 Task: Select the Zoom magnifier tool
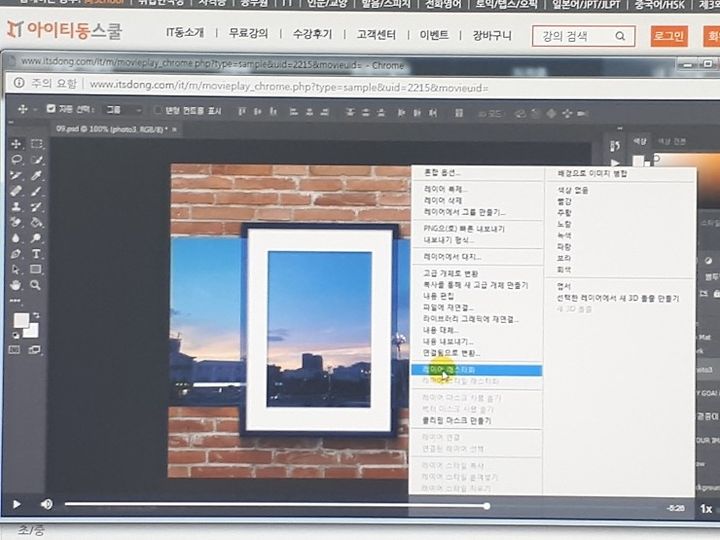(35, 285)
